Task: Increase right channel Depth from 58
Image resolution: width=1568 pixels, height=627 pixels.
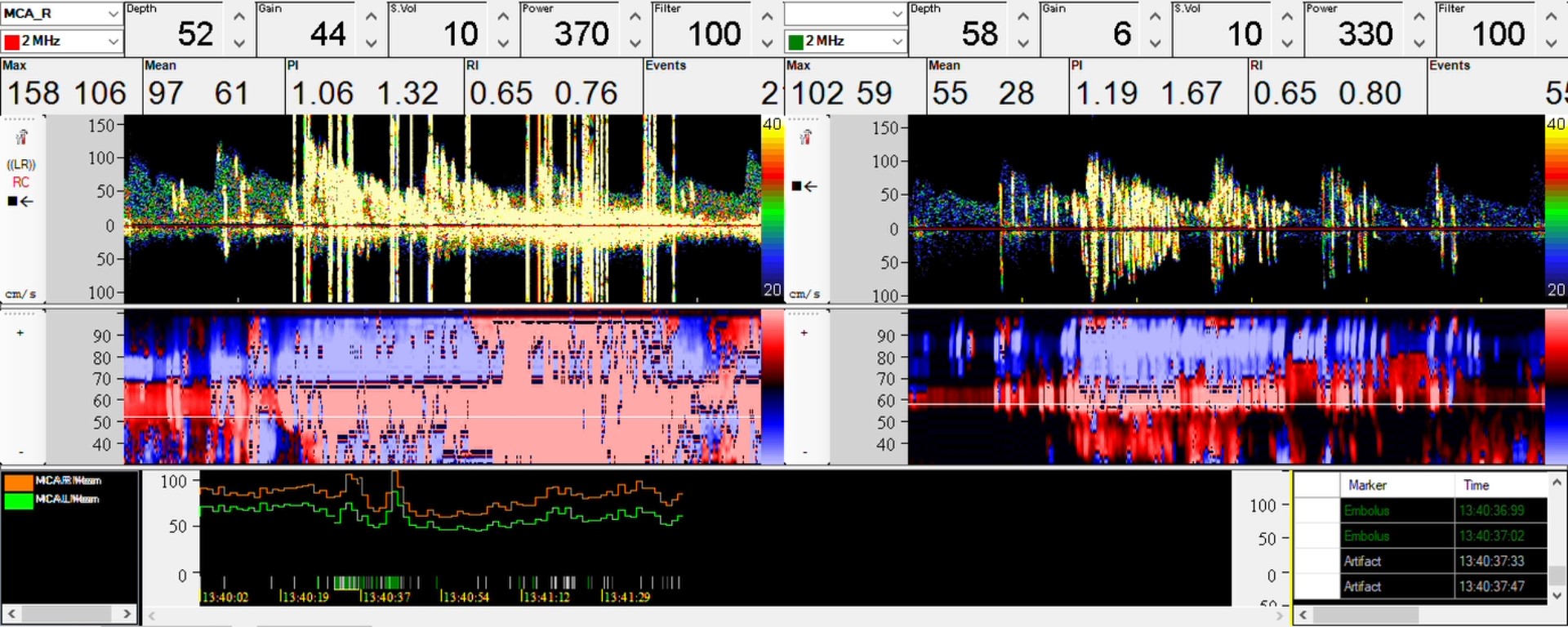Action: [x=1022, y=16]
